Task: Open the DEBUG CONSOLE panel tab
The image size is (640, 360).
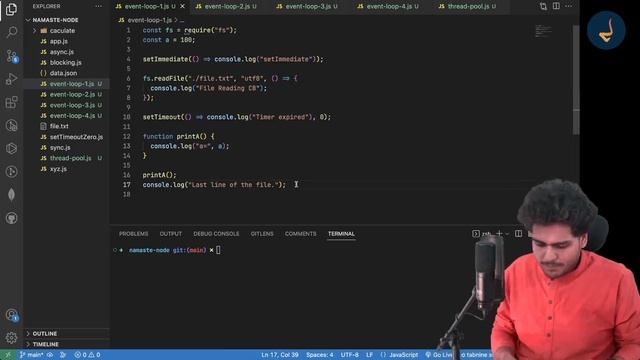Action: click(x=216, y=234)
